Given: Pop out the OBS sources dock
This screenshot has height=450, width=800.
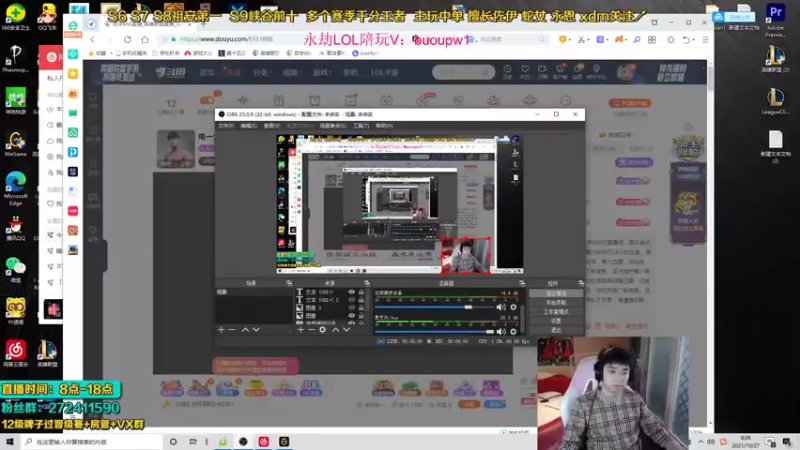Looking at the screenshot, I should click(367, 283).
